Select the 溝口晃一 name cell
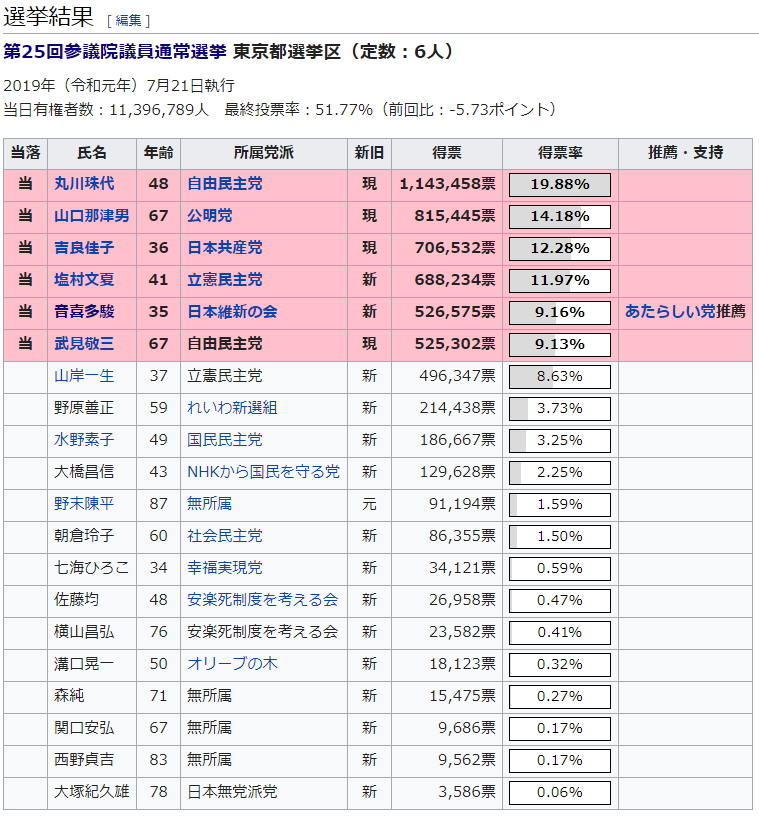Screen dimensions: 759x816 92,664
